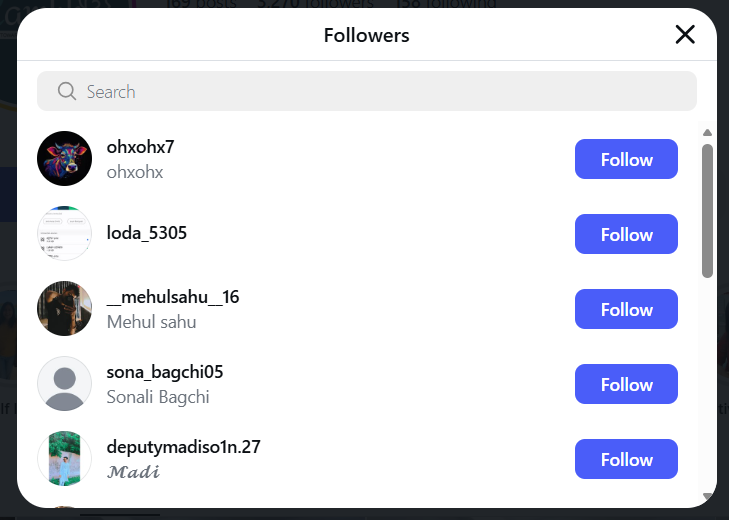Follow deputymadiso1n.27

click(626, 459)
